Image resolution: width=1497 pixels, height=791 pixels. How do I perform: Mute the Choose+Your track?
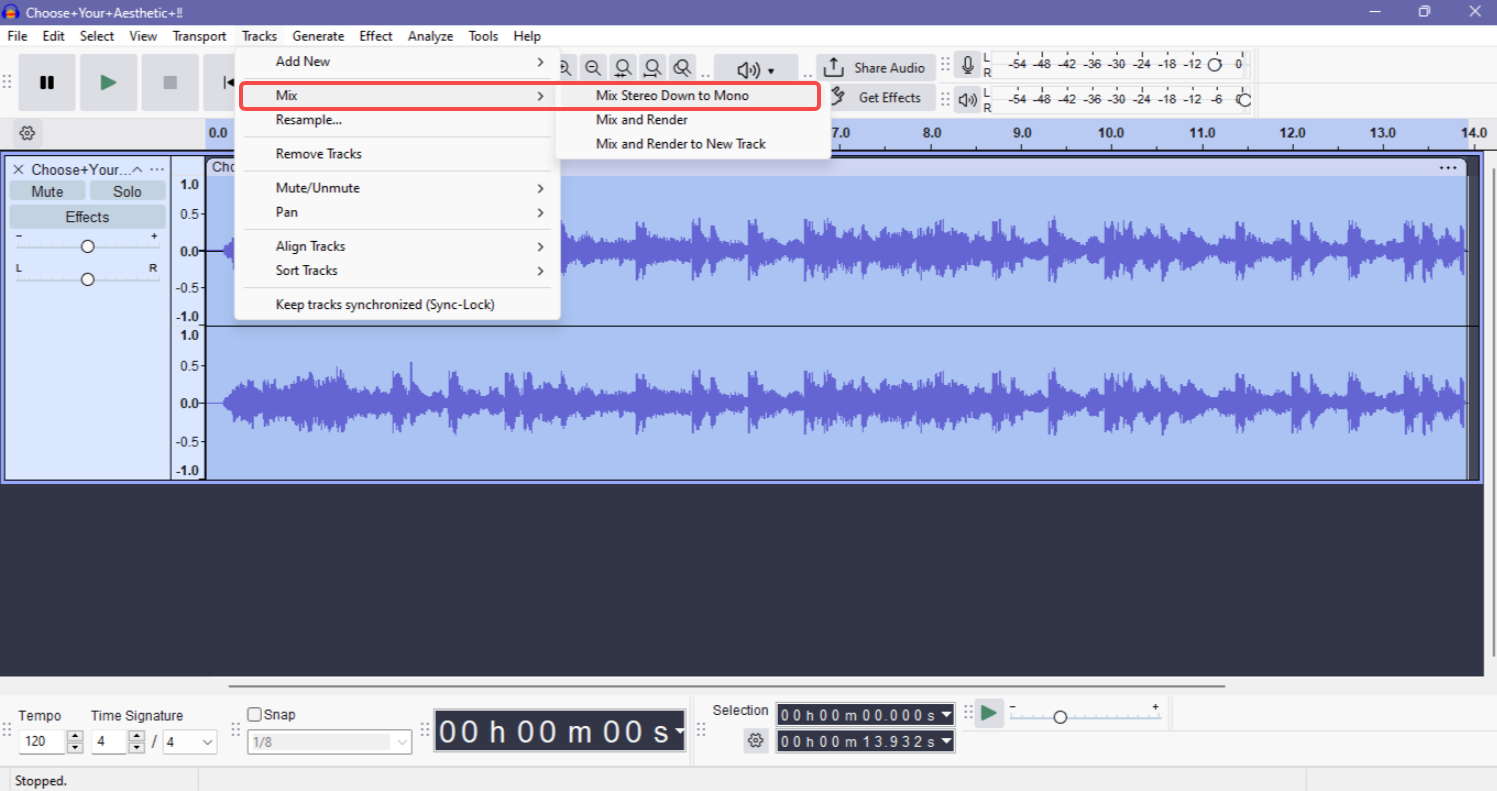[x=46, y=190]
